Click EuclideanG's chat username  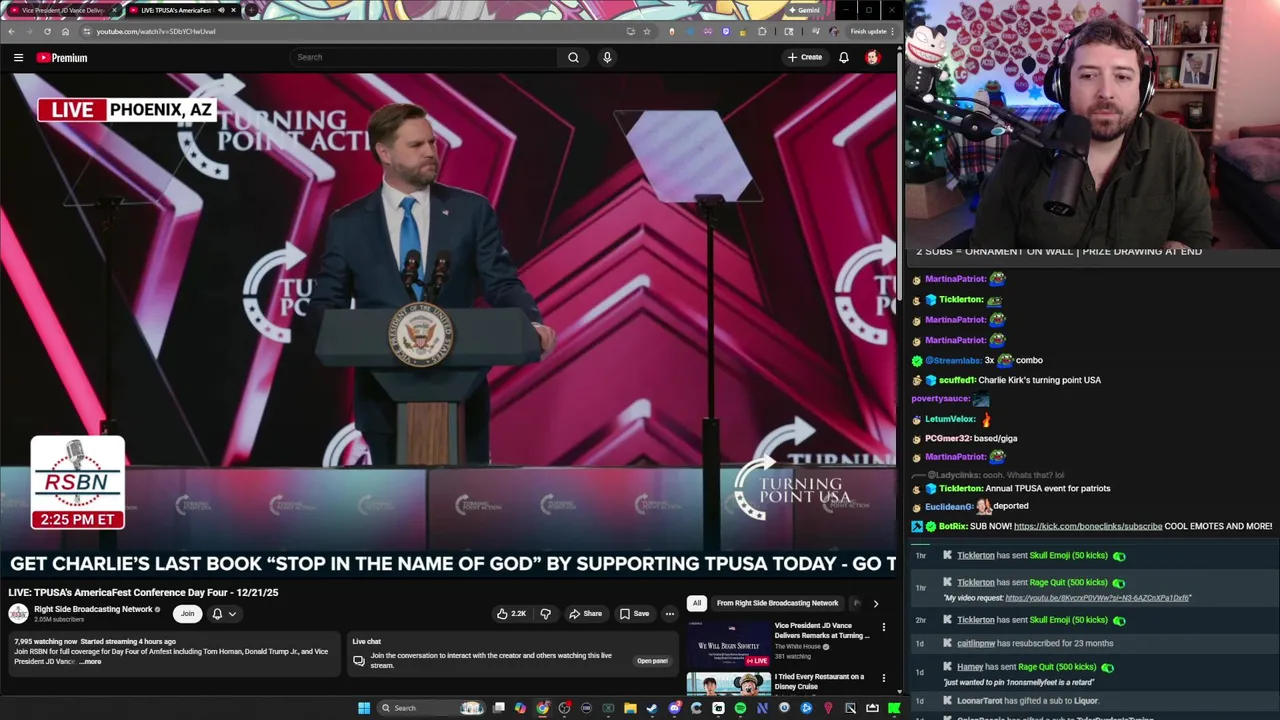949,507
